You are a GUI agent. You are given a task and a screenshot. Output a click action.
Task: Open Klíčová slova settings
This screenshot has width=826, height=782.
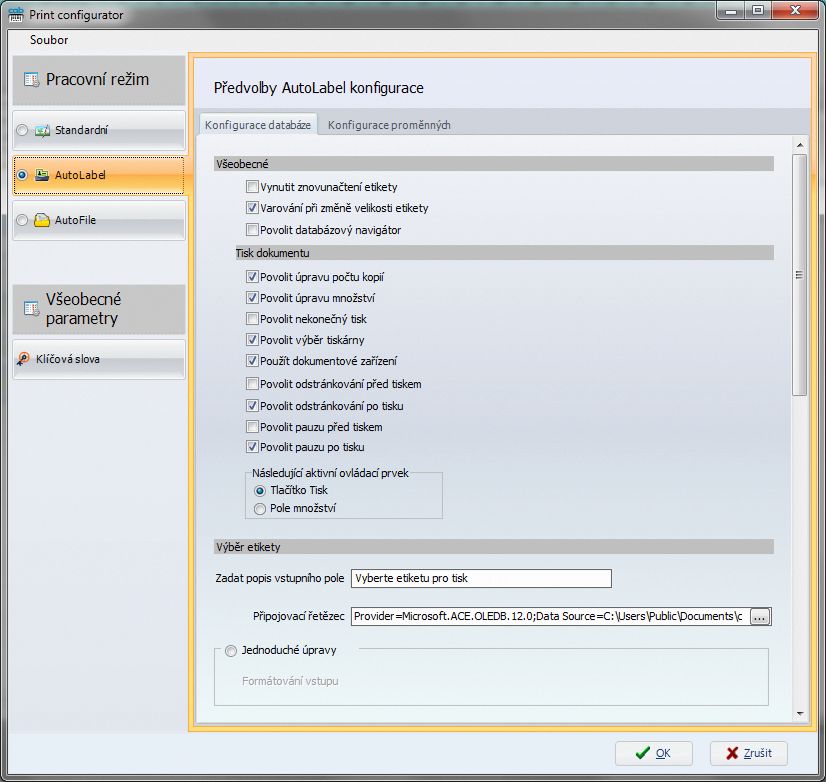[x=99, y=359]
